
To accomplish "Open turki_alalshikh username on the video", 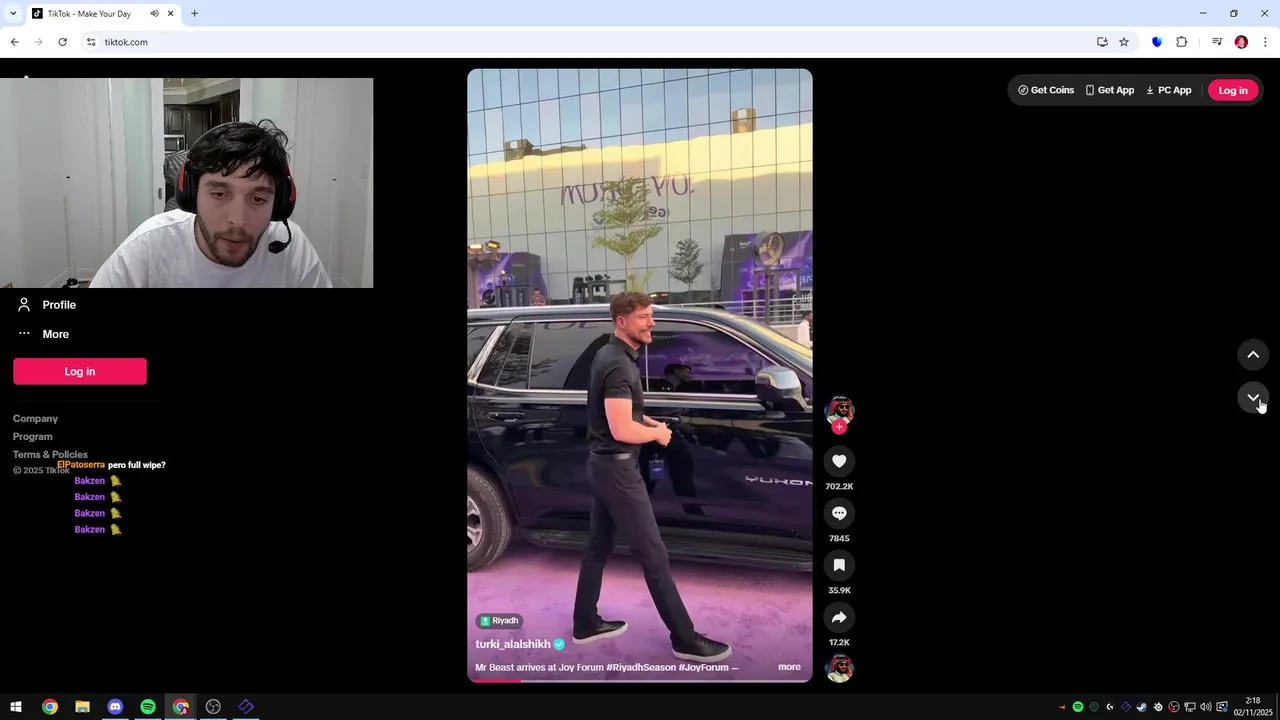I will pos(513,644).
